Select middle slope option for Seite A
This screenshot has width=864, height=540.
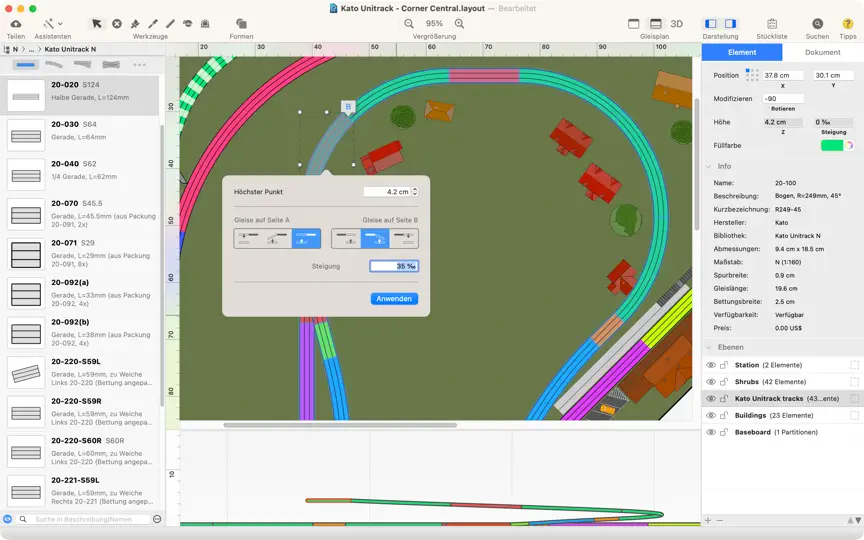click(277, 239)
